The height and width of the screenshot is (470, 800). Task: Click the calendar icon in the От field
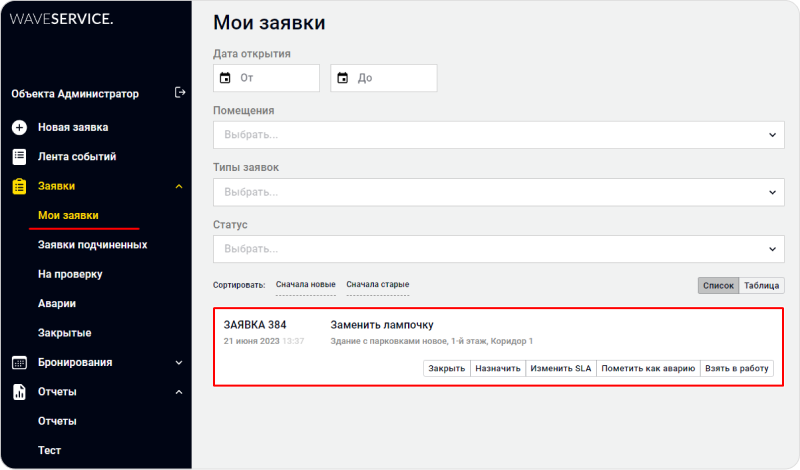(225, 78)
